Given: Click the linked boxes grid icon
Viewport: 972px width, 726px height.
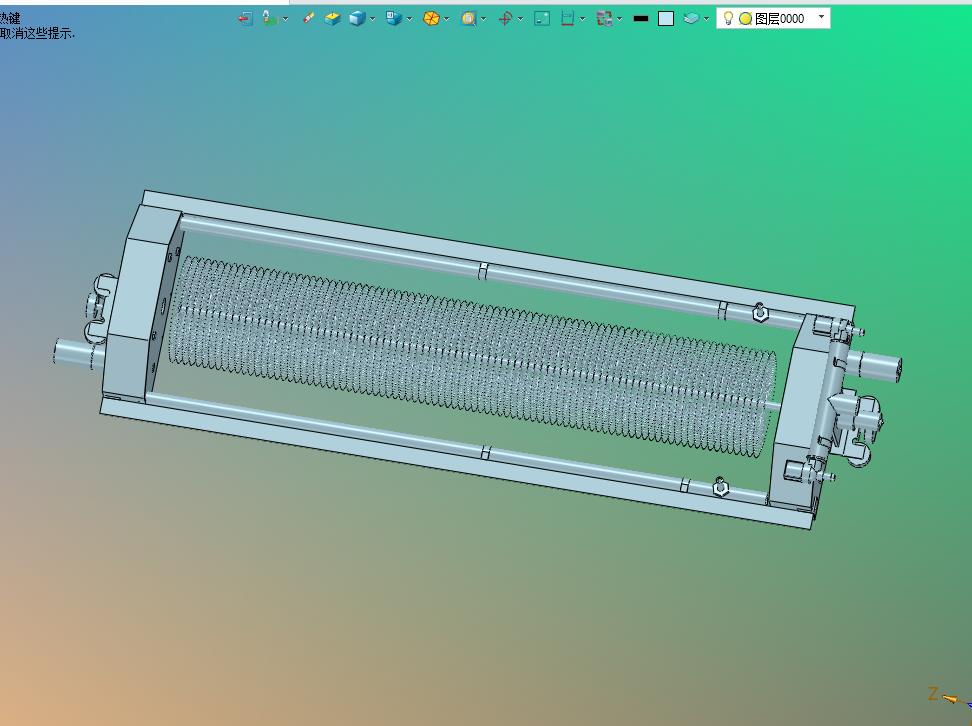Looking at the screenshot, I should 604,19.
